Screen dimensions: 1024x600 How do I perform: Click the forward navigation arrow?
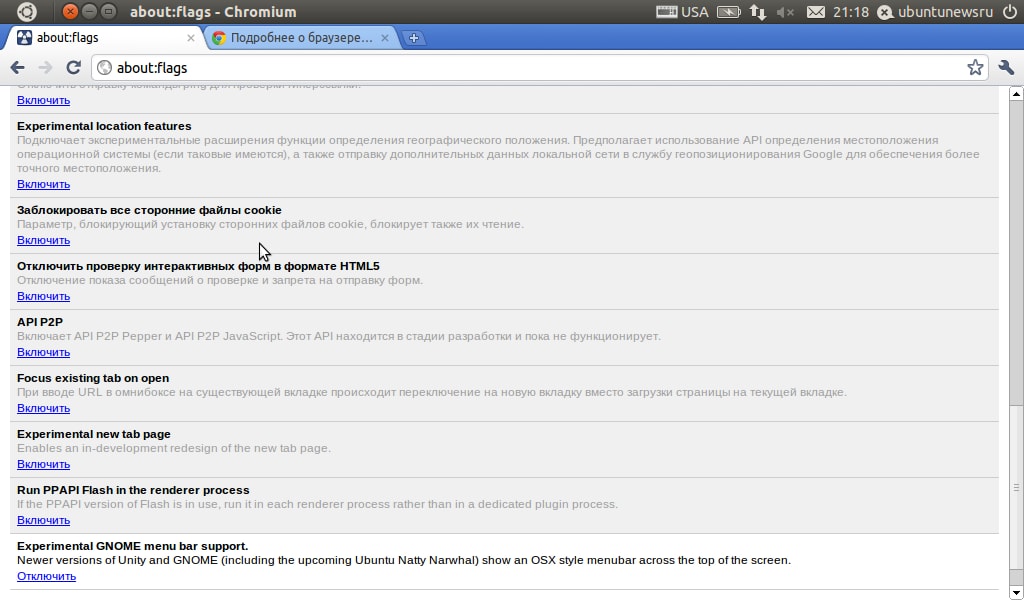coord(45,67)
